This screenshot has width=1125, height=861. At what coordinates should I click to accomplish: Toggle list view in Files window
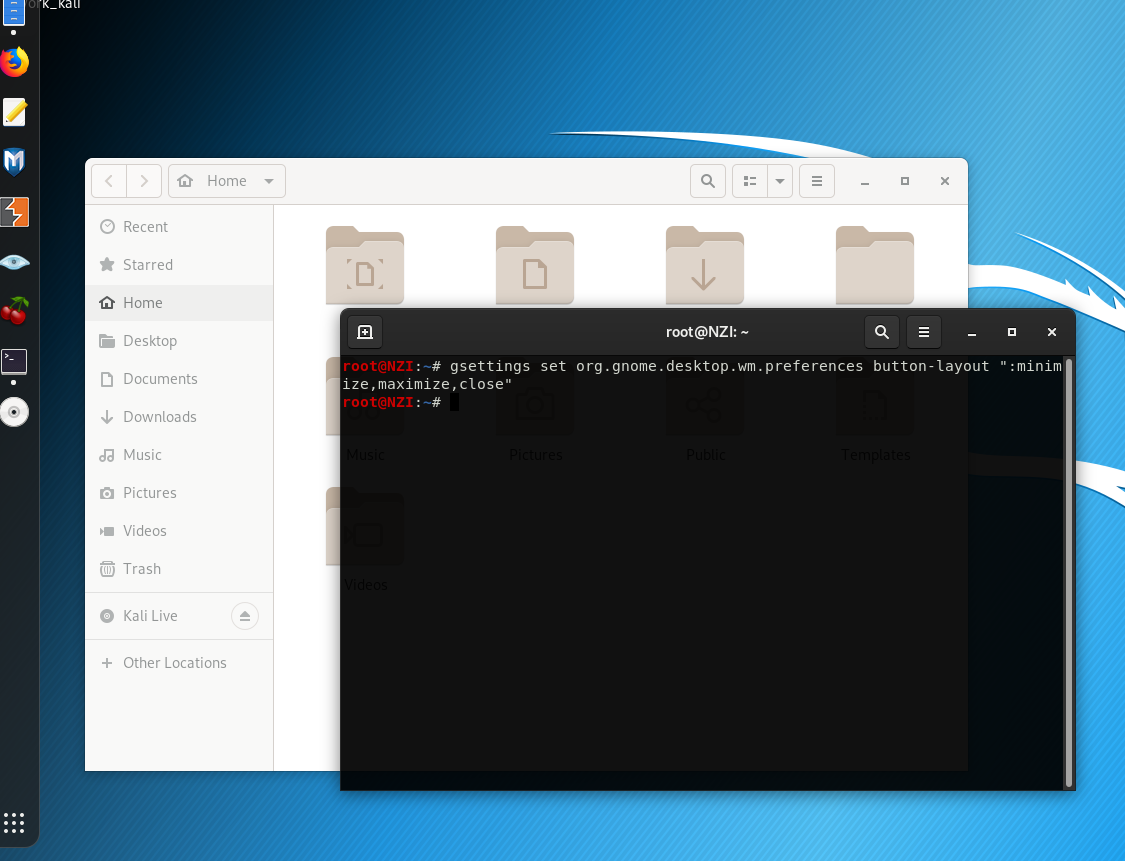(750, 181)
